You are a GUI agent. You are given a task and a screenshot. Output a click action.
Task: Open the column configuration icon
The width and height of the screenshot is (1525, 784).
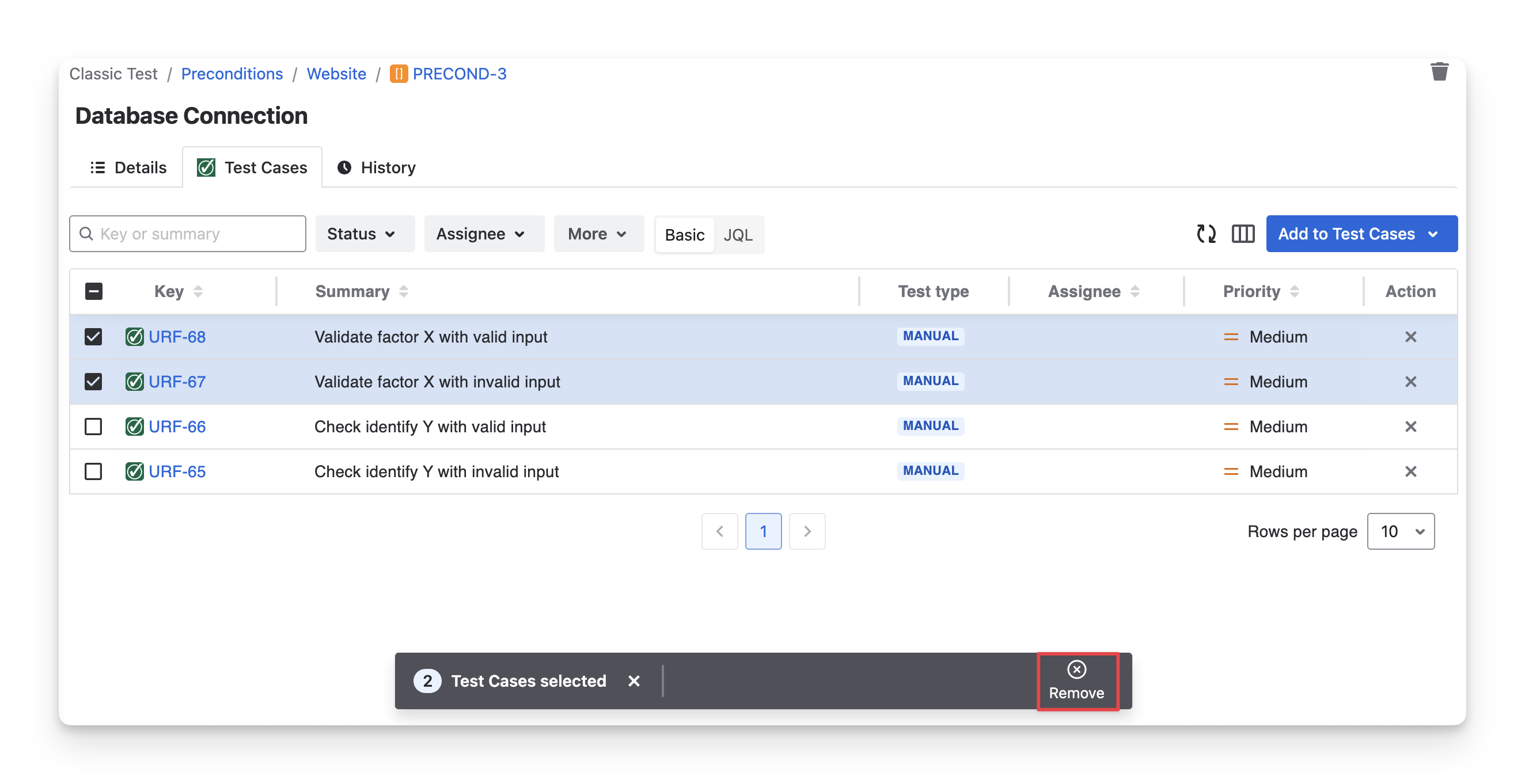click(1243, 234)
